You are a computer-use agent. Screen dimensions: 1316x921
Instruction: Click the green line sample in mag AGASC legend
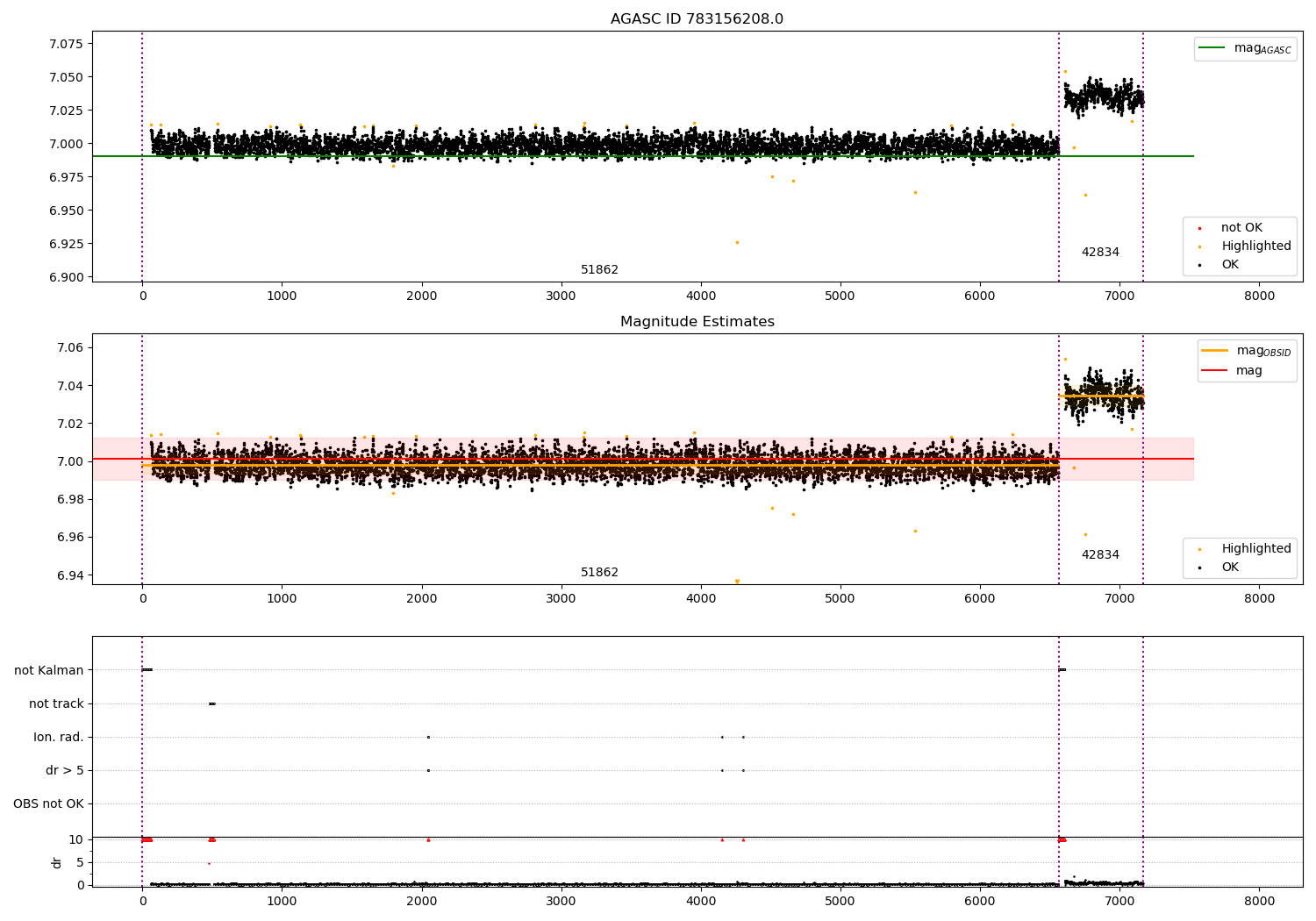[x=1212, y=48]
